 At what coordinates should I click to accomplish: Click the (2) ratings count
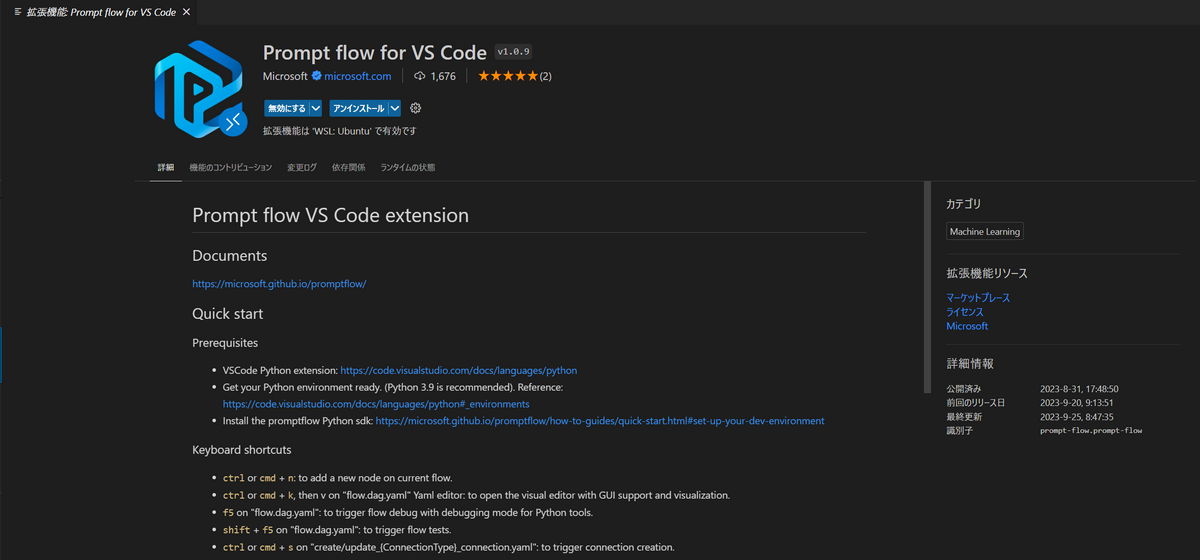coord(545,76)
